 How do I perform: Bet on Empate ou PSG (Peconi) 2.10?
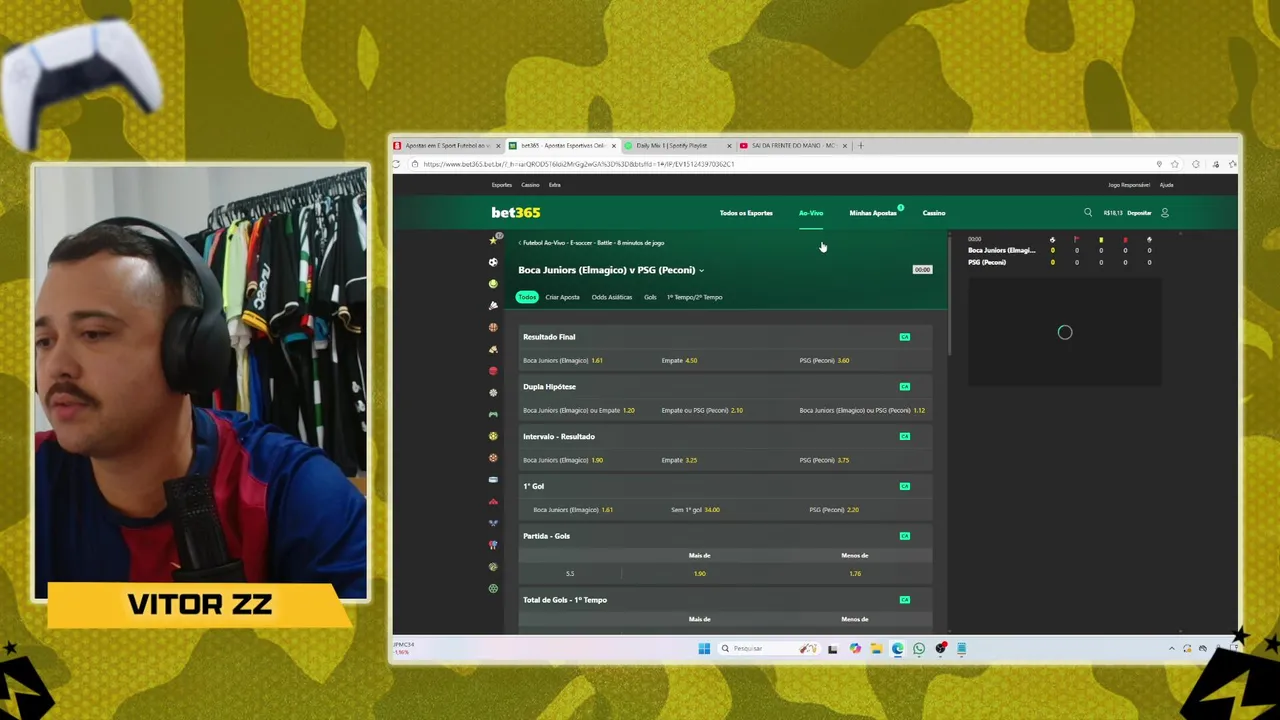(725, 410)
